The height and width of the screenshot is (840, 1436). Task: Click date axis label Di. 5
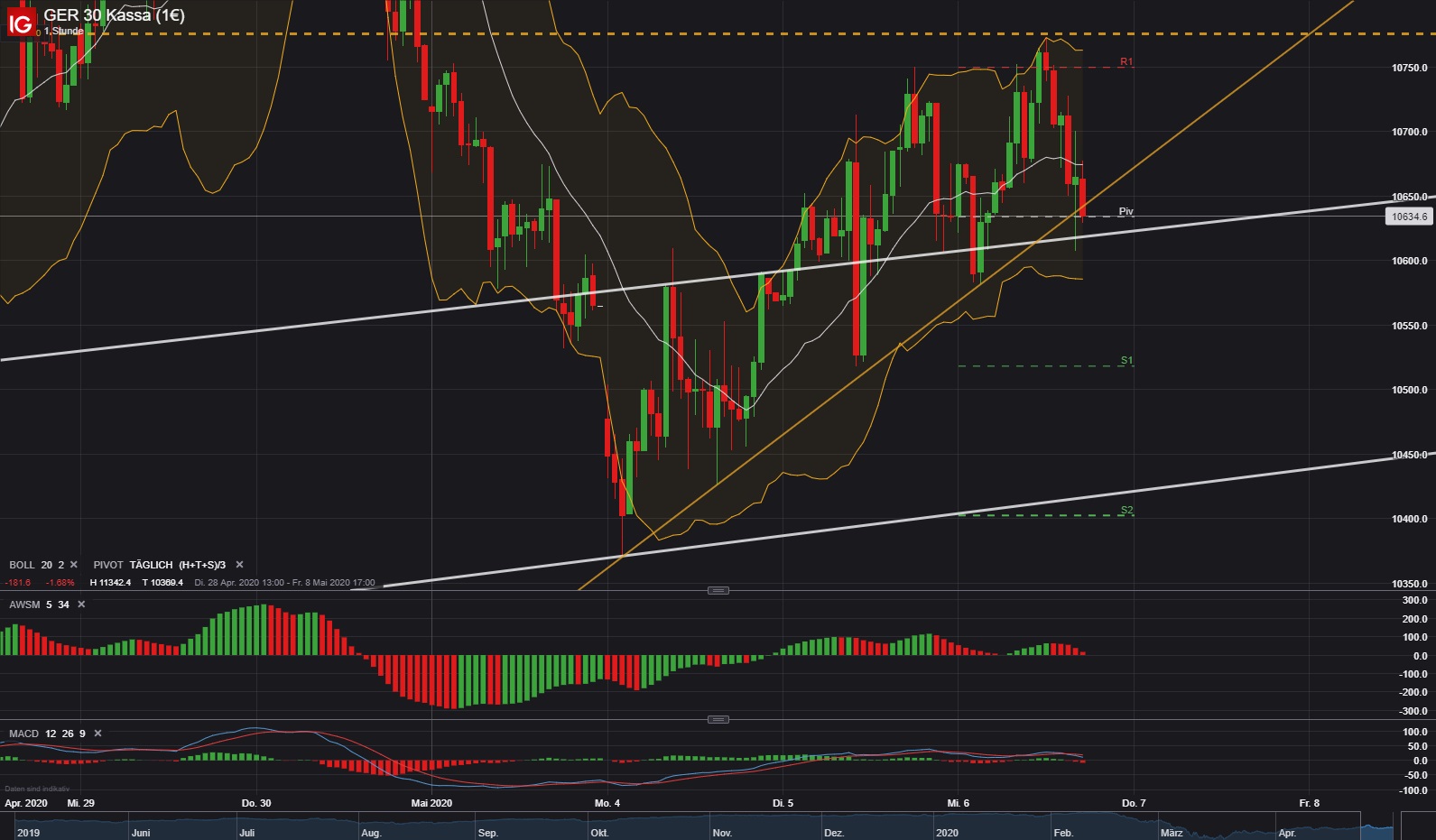783,803
